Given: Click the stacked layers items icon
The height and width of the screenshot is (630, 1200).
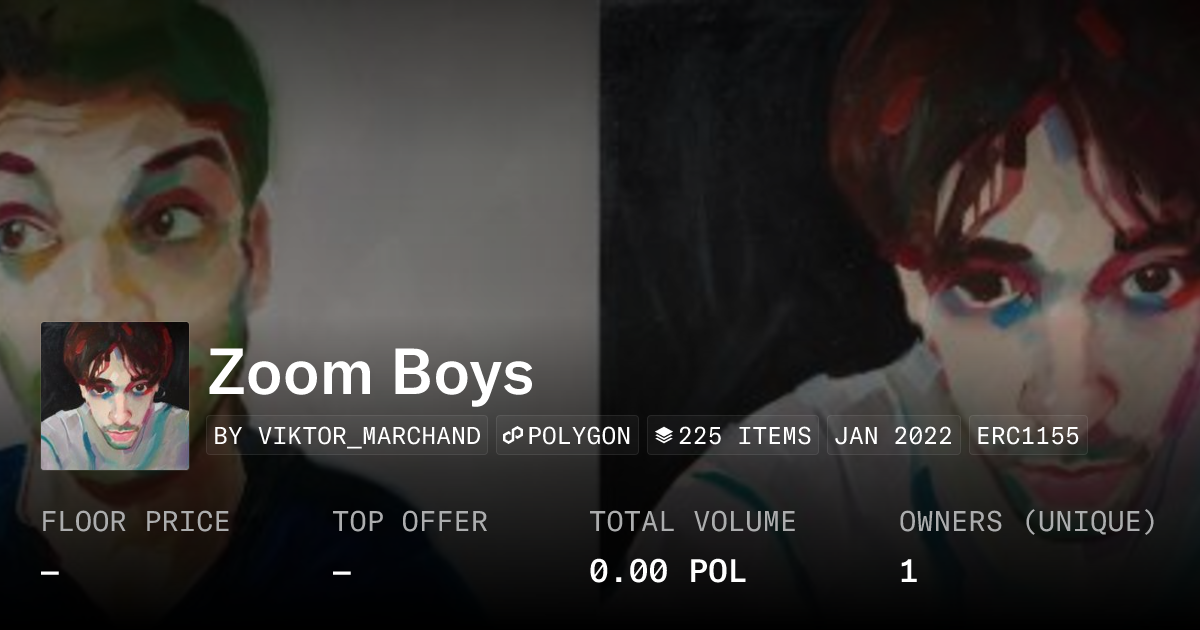Looking at the screenshot, I should point(664,436).
